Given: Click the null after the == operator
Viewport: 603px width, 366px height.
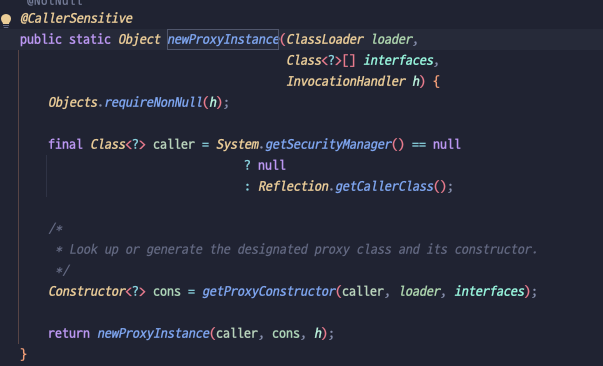Looking at the screenshot, I should point(446,144).
